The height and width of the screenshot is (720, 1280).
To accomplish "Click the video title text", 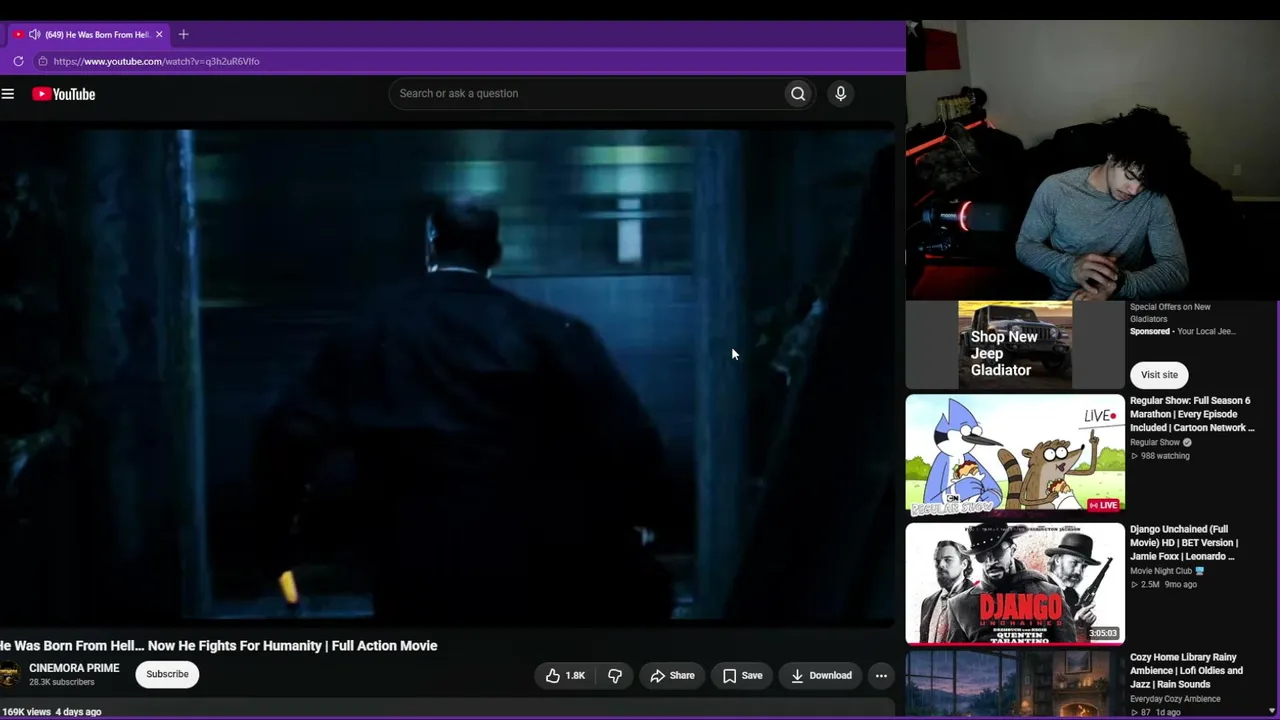I will pyautogui.click(x=219, y=646).
